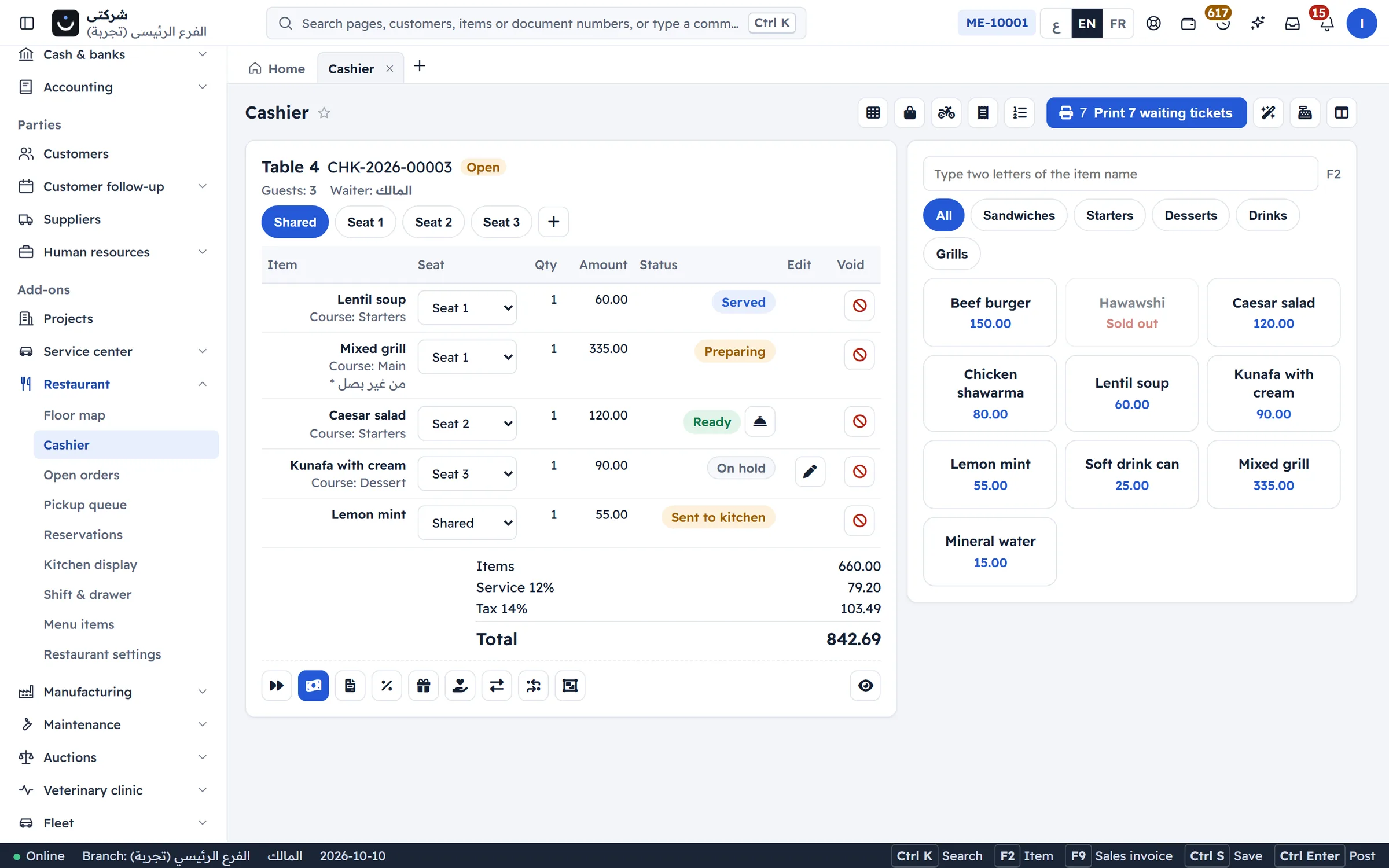Favorite the Cashier page with star
Image resolution: width=1389 pixels, height=868 pixels.
(324, 113)
